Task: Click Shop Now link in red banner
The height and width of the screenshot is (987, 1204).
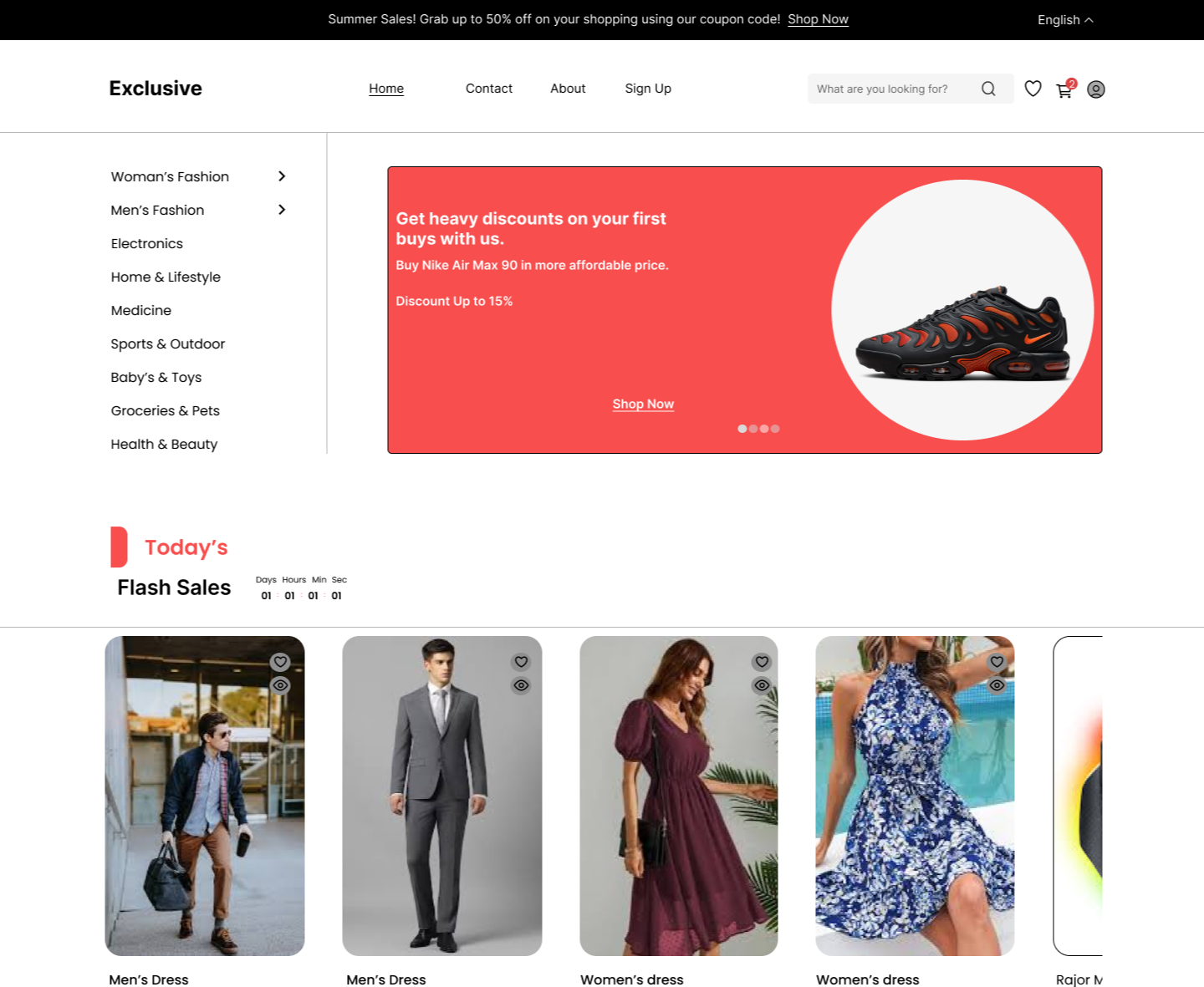Action: (643, 404)
